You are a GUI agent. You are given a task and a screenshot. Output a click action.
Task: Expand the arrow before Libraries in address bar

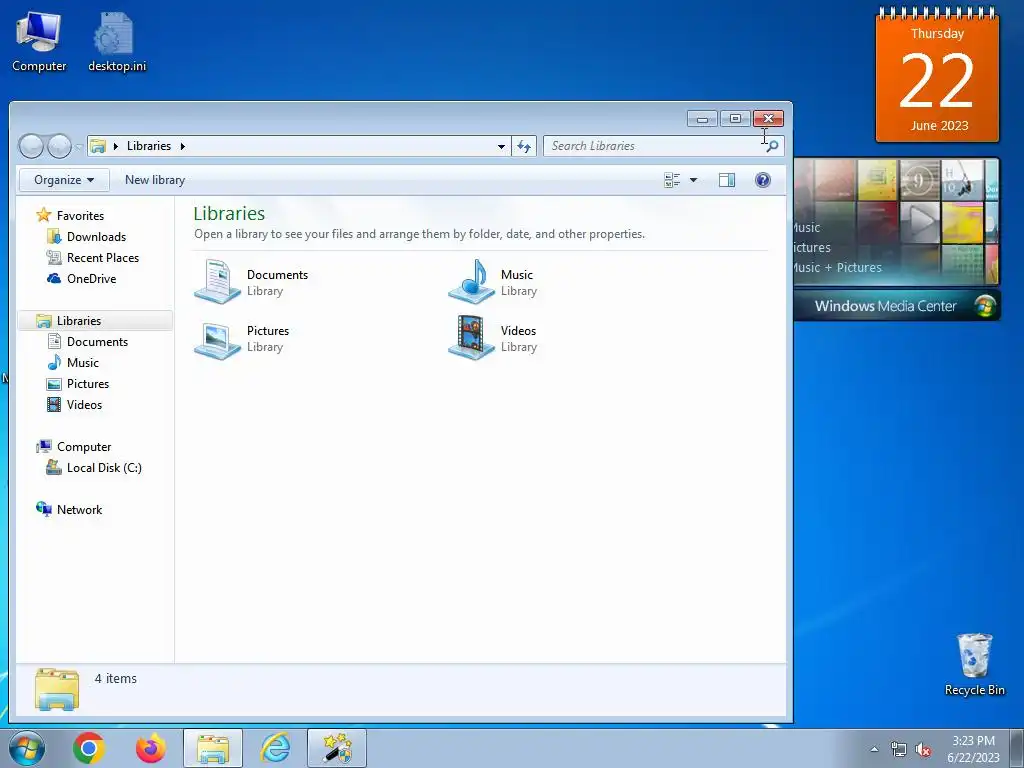[116, 146]
